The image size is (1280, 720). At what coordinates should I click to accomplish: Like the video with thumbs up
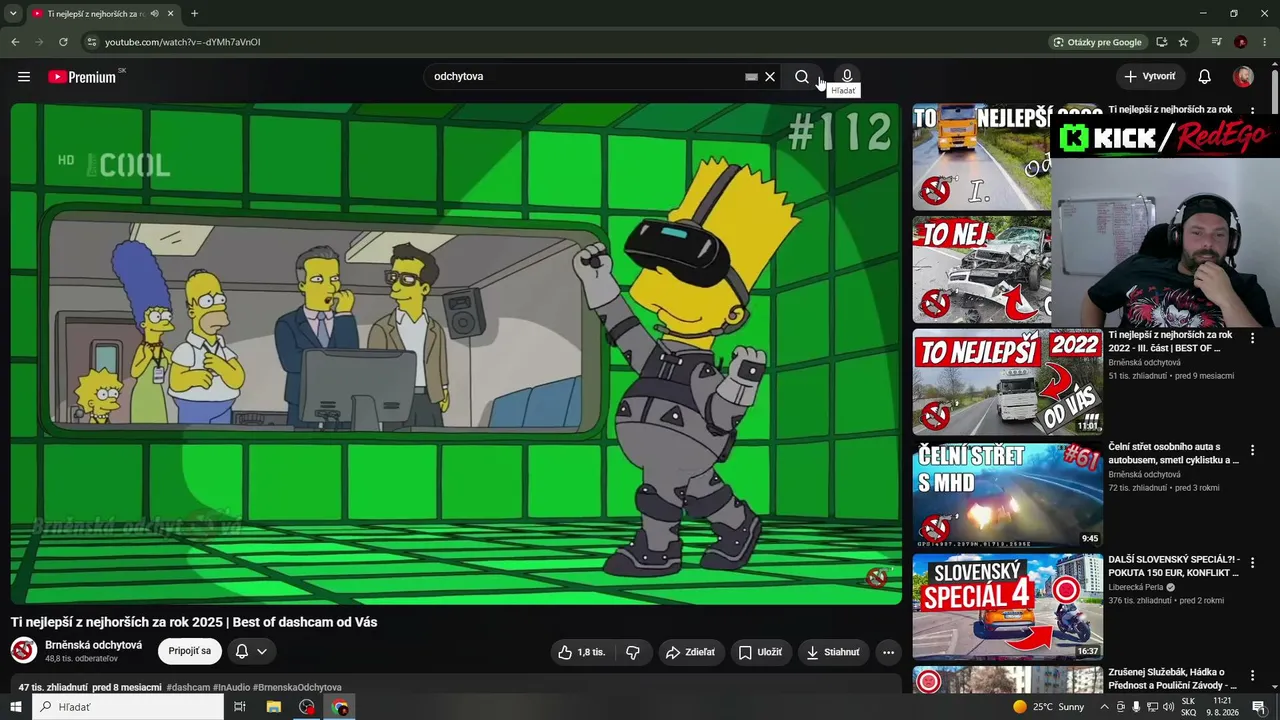pyautogui.click(x=582, y=652)
